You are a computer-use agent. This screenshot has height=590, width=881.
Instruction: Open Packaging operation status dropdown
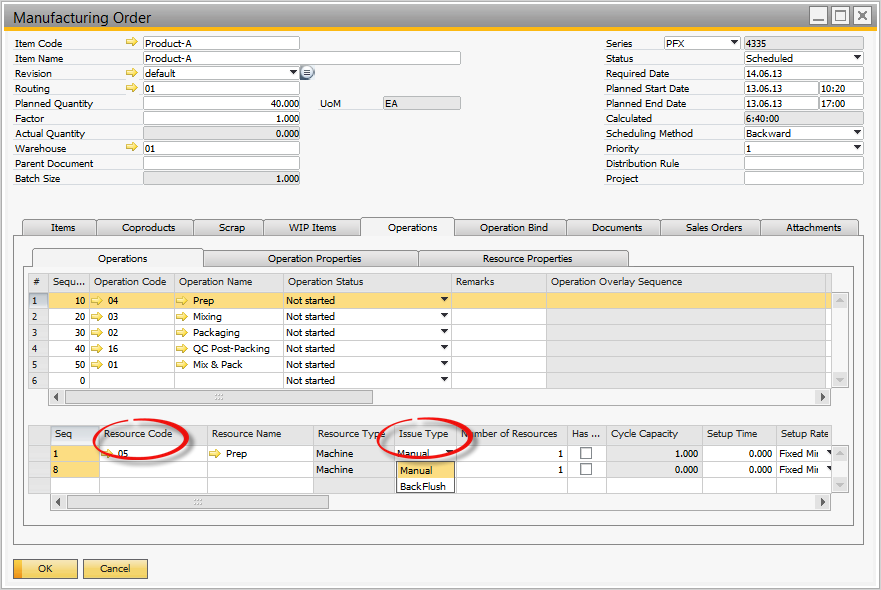pyautogui.click(x=444, y=332)
